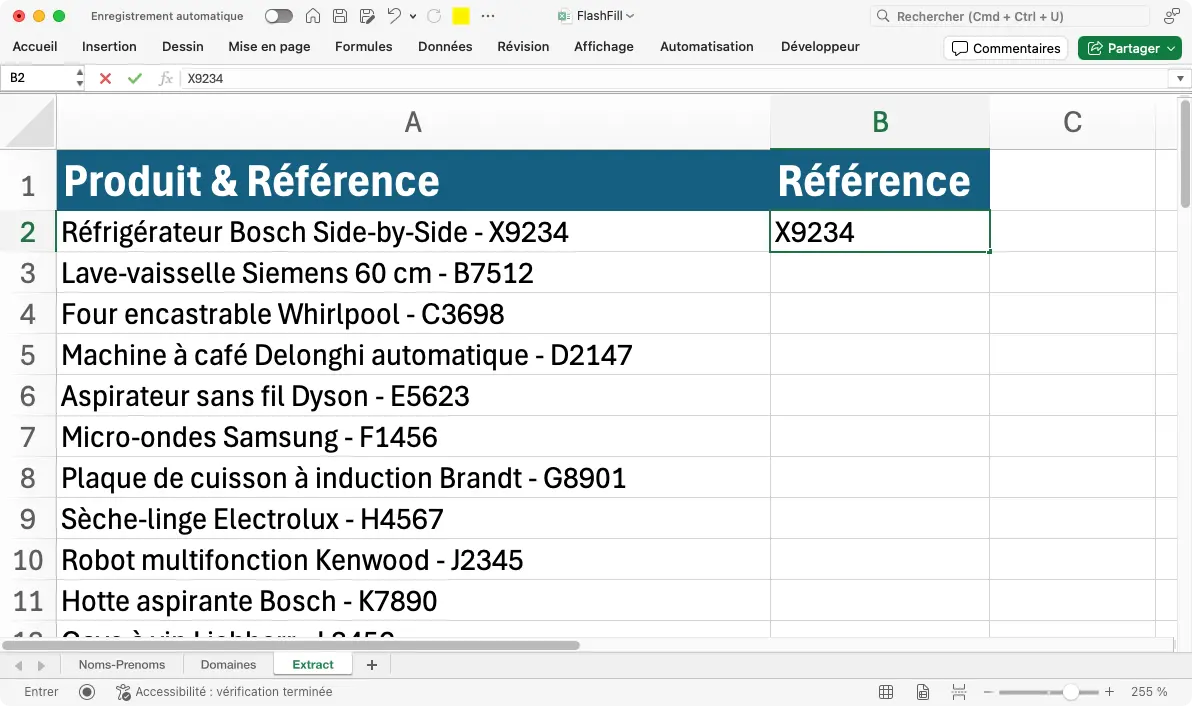Open the Affichage ribbon tab
The width and height of the screenshot is (1192, 706).
[604, 46]
